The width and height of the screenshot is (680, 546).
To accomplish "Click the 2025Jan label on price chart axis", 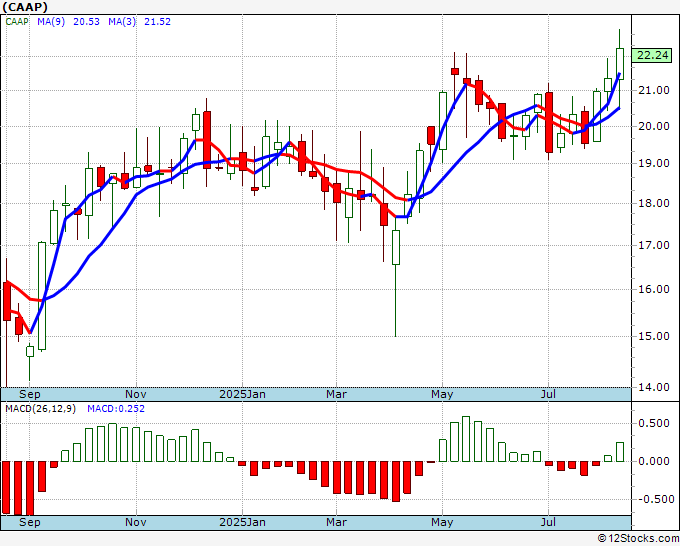I will [x=242, y=394].
